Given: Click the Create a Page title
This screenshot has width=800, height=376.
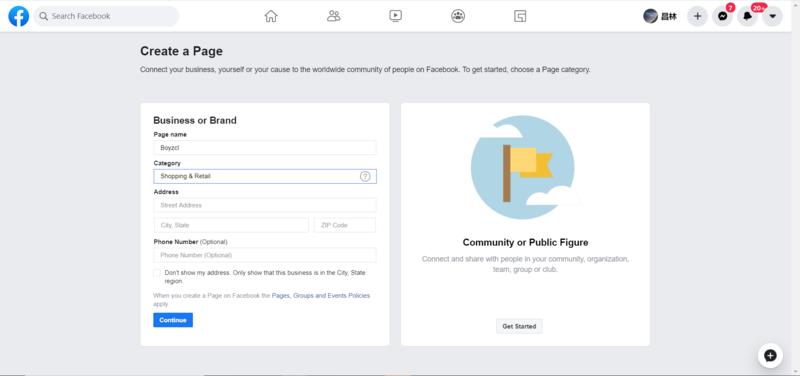Looking at the screenshot, I should [182, 51].
